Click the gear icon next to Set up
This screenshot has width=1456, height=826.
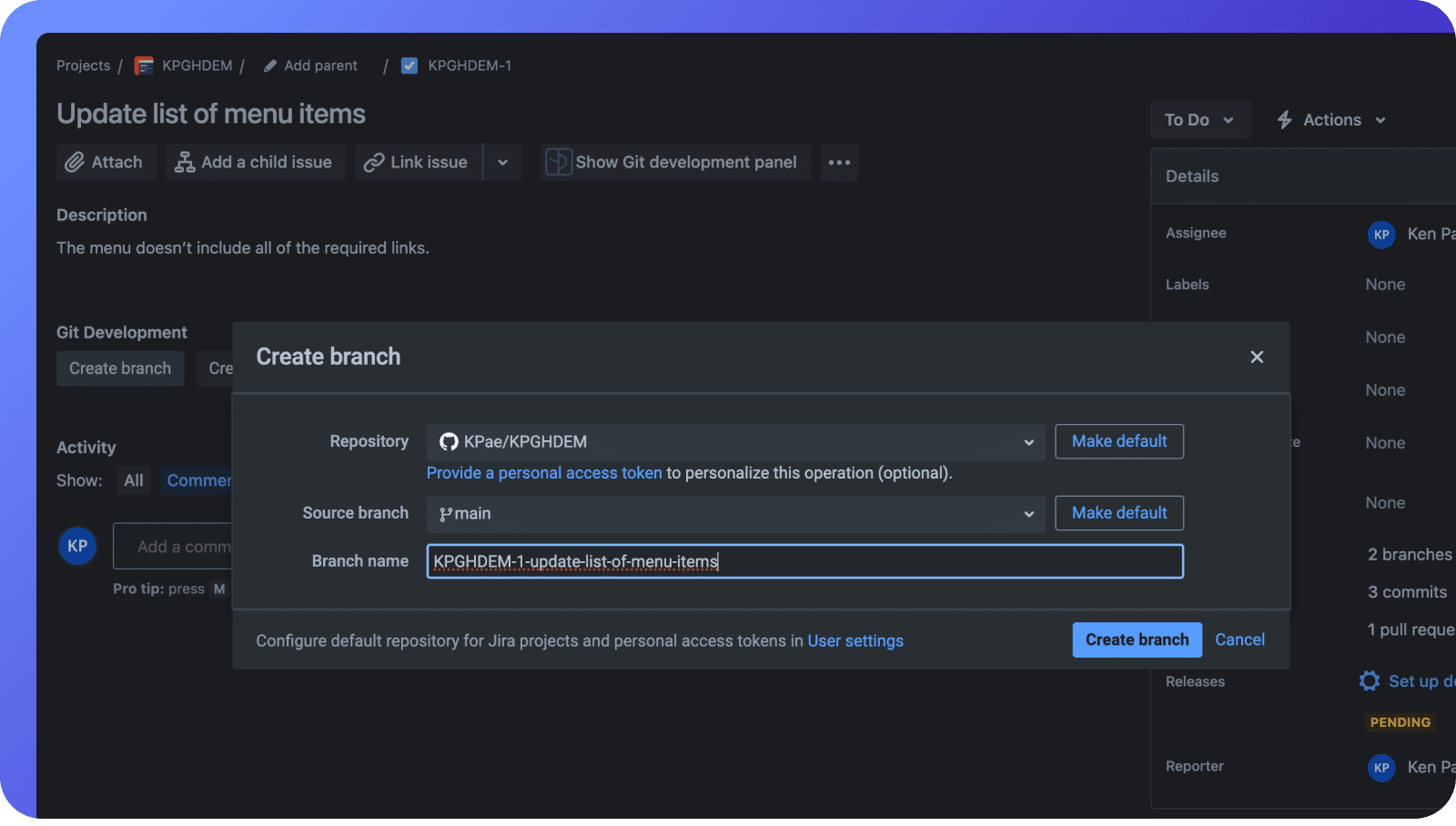[x=1370, y=680]
